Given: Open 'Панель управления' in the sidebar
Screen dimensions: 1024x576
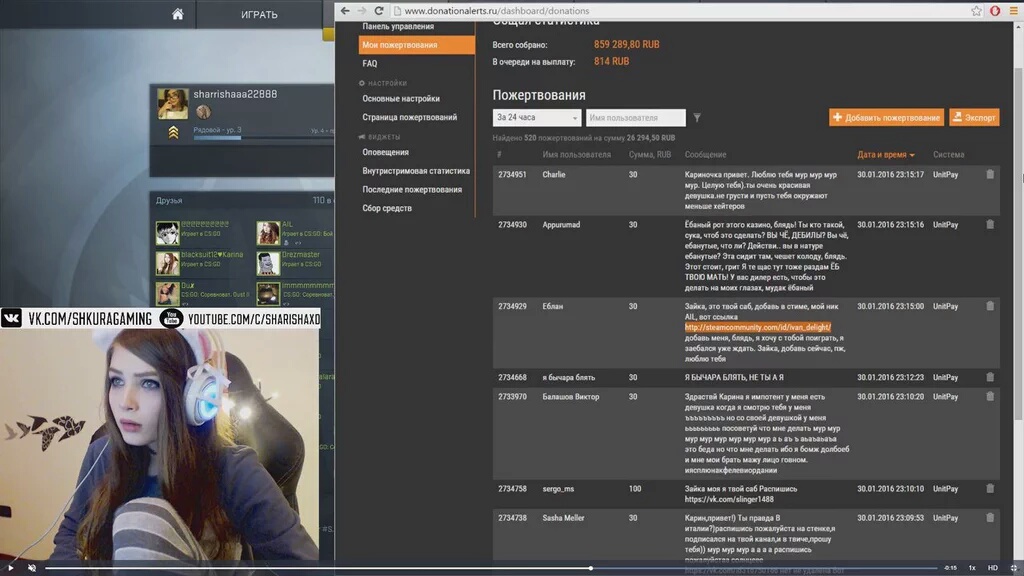Looking at the screenshot, I should click(398, 26).
